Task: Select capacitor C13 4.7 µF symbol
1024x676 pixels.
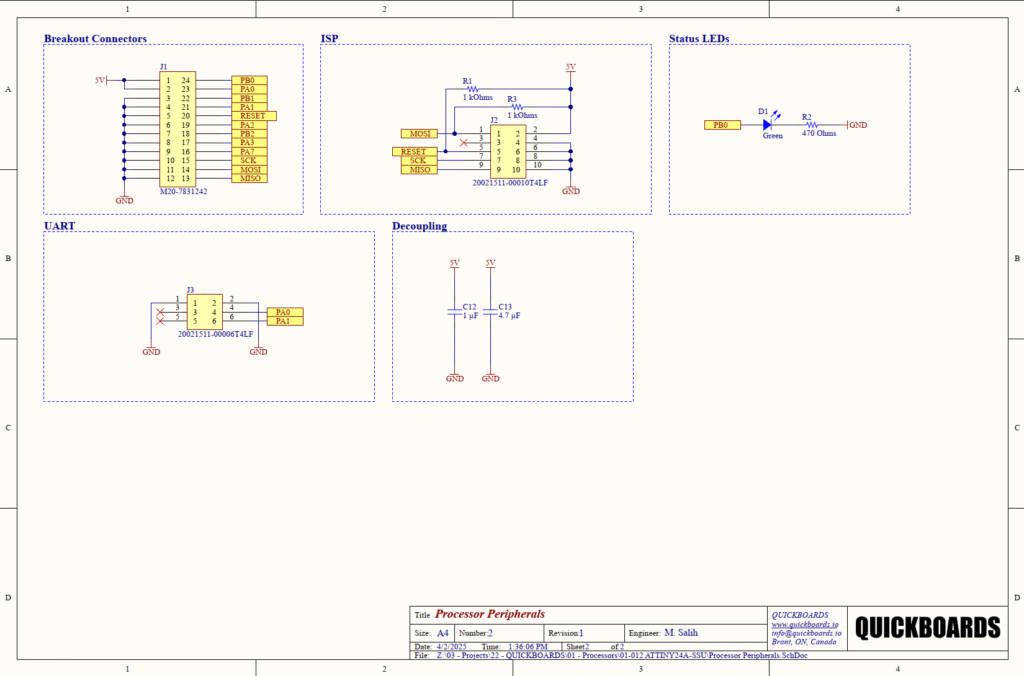Action: (490, 311)
